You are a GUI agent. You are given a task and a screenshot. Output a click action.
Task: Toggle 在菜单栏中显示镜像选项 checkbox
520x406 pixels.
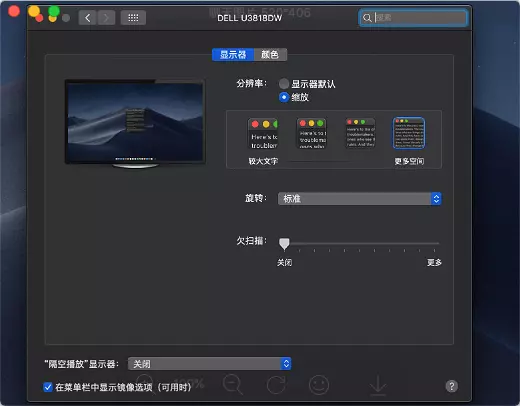coord(48,387)
